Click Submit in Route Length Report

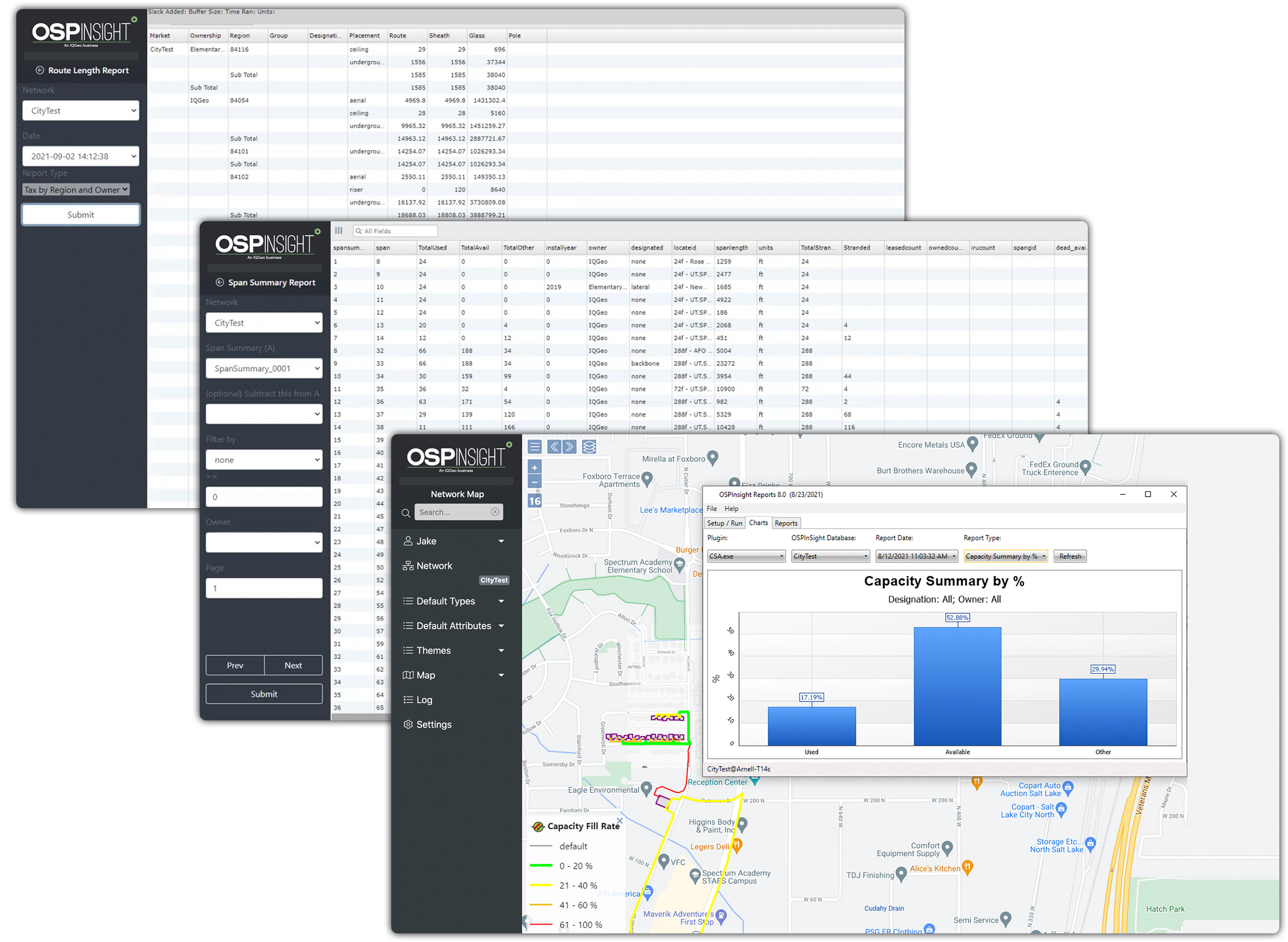coord(81,215)
